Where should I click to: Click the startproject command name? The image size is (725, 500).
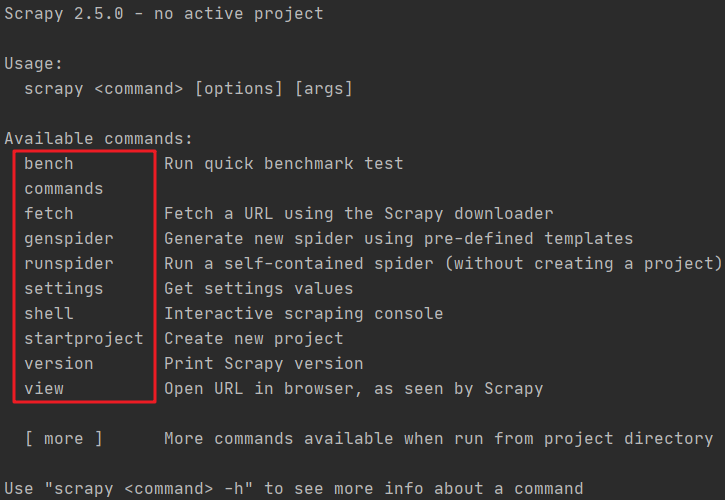coord(84,339)
